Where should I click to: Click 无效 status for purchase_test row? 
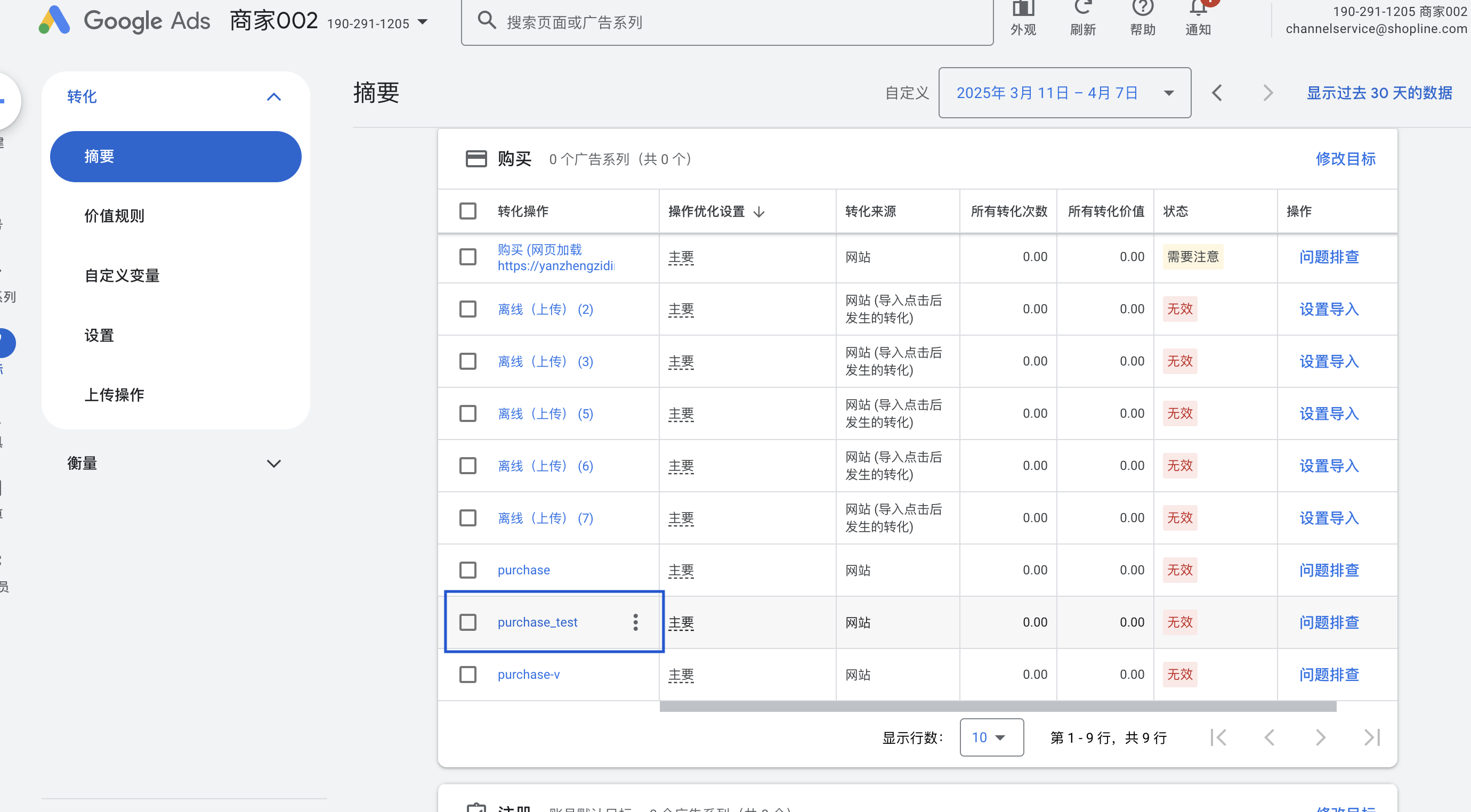(1180, 622)
